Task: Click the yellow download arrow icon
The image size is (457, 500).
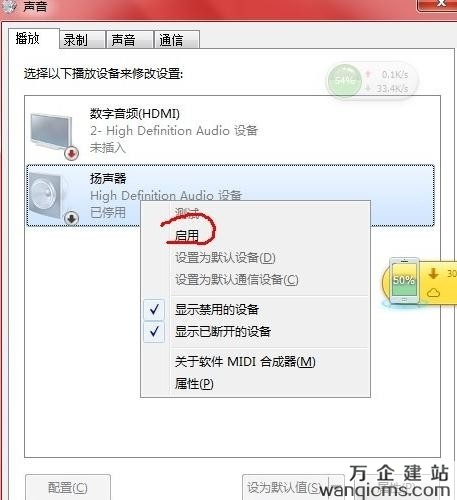Action: (433, 274)
